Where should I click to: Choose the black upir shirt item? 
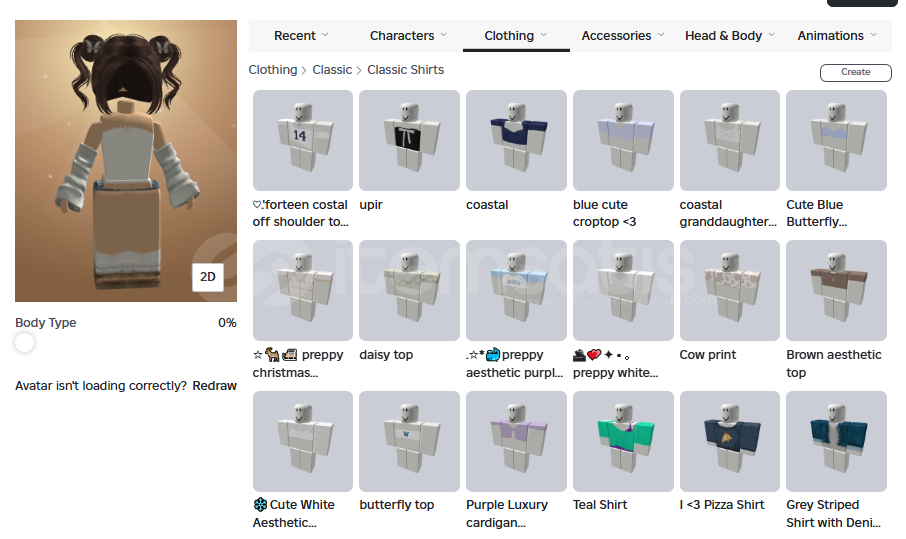pyautogui.click(x=409, y=140)
